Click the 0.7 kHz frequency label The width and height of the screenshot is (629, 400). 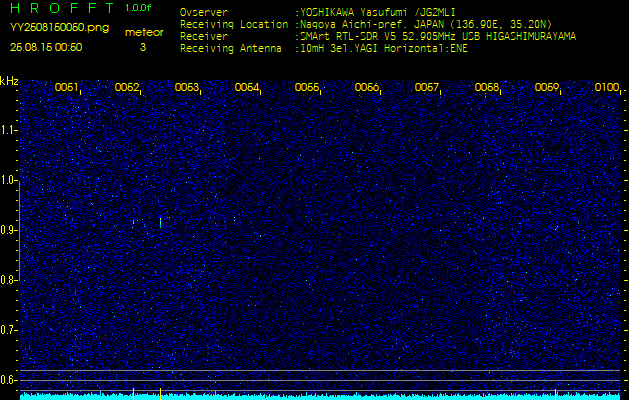coord(8,330)
